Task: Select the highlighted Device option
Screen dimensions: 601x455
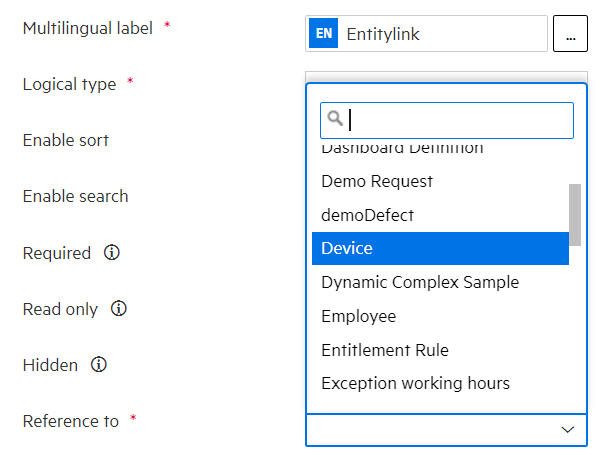Action: click(440, 248)
